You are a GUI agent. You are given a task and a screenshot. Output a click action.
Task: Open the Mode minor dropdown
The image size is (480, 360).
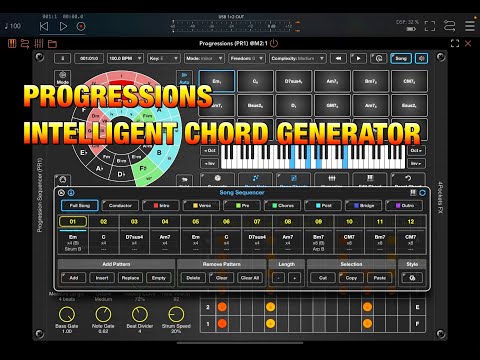click(x=204, y=58)
